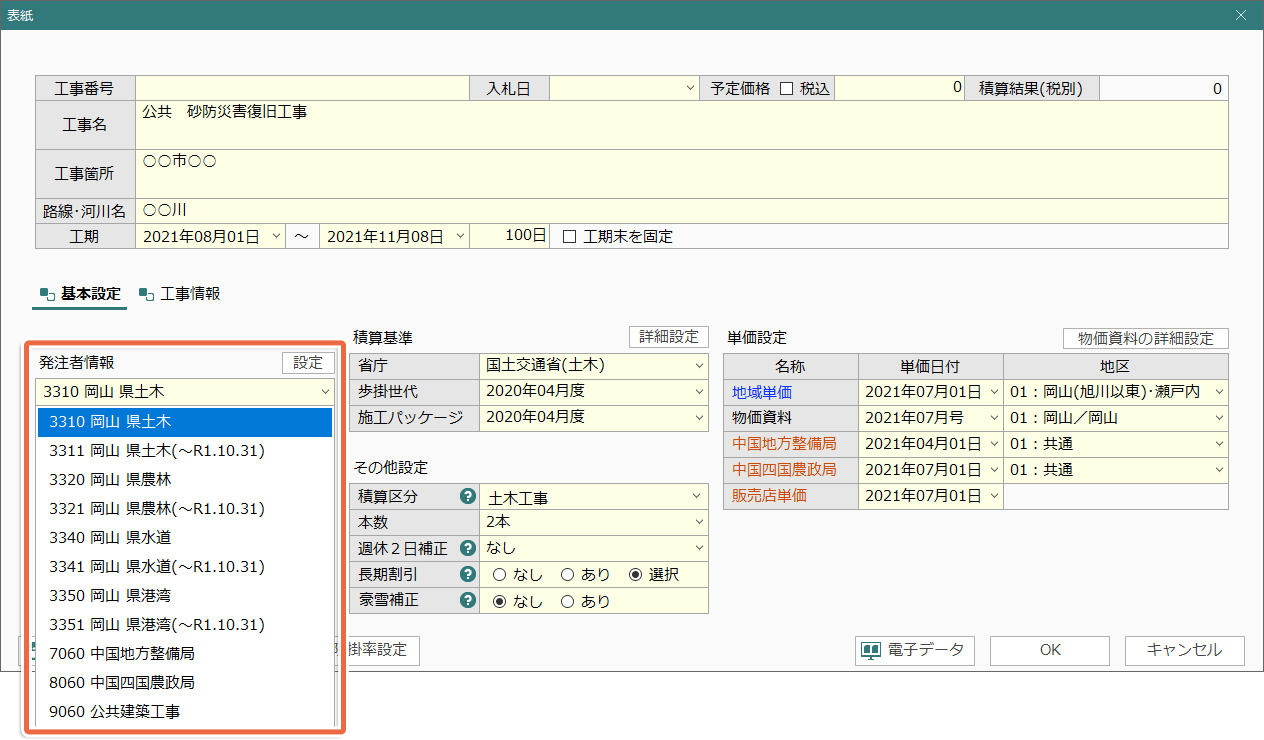Switch to the 基本設定 tab

80,294
